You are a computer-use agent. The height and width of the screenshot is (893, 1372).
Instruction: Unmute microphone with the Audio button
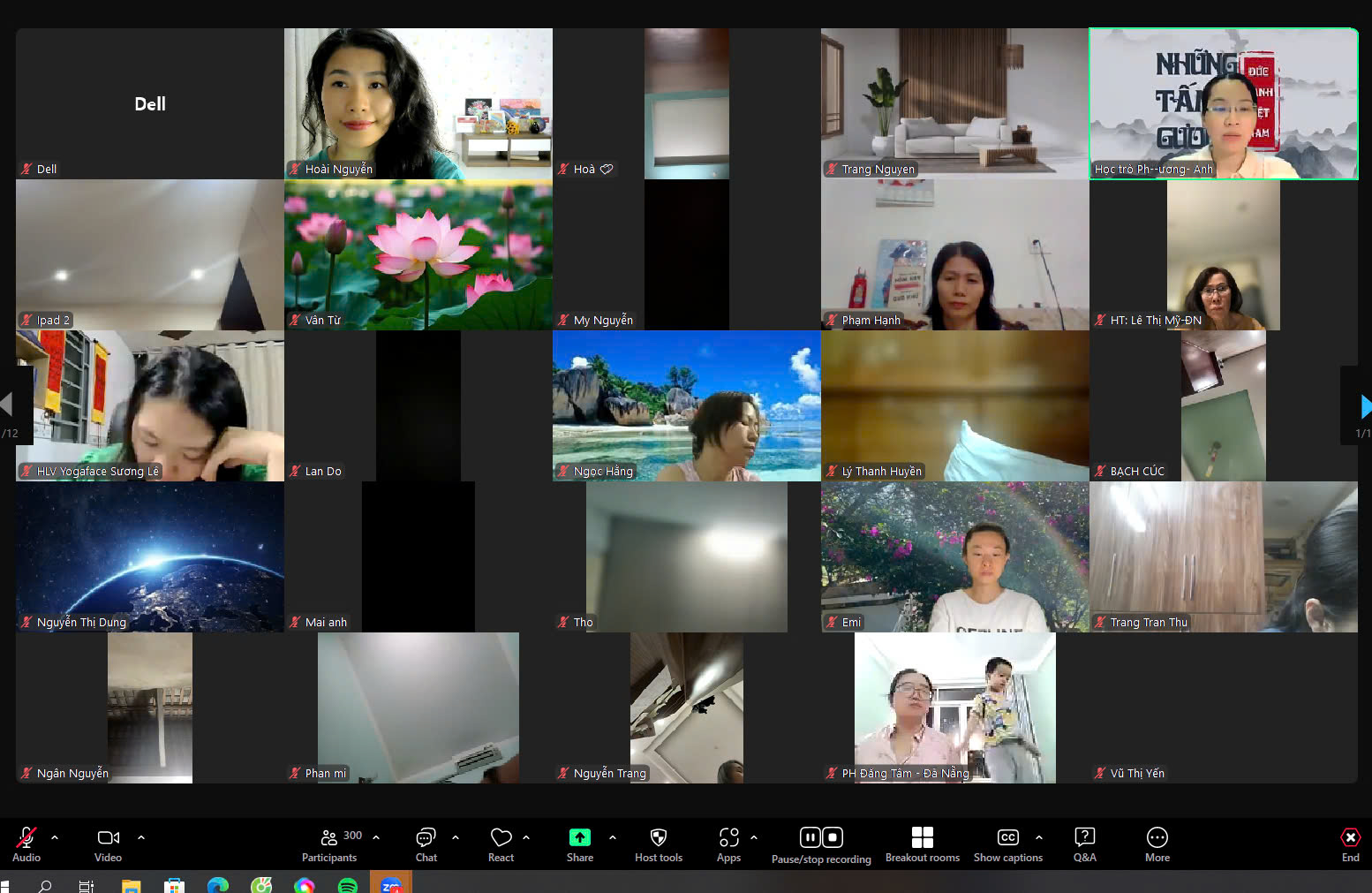26,844
